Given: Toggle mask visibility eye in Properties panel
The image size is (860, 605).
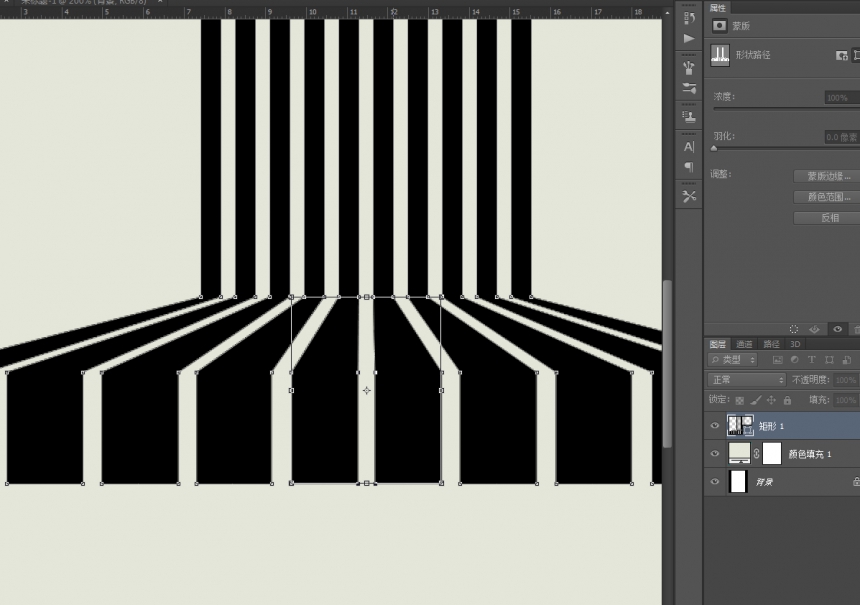Looking at the screenshot, I should [x=838, y=329].
